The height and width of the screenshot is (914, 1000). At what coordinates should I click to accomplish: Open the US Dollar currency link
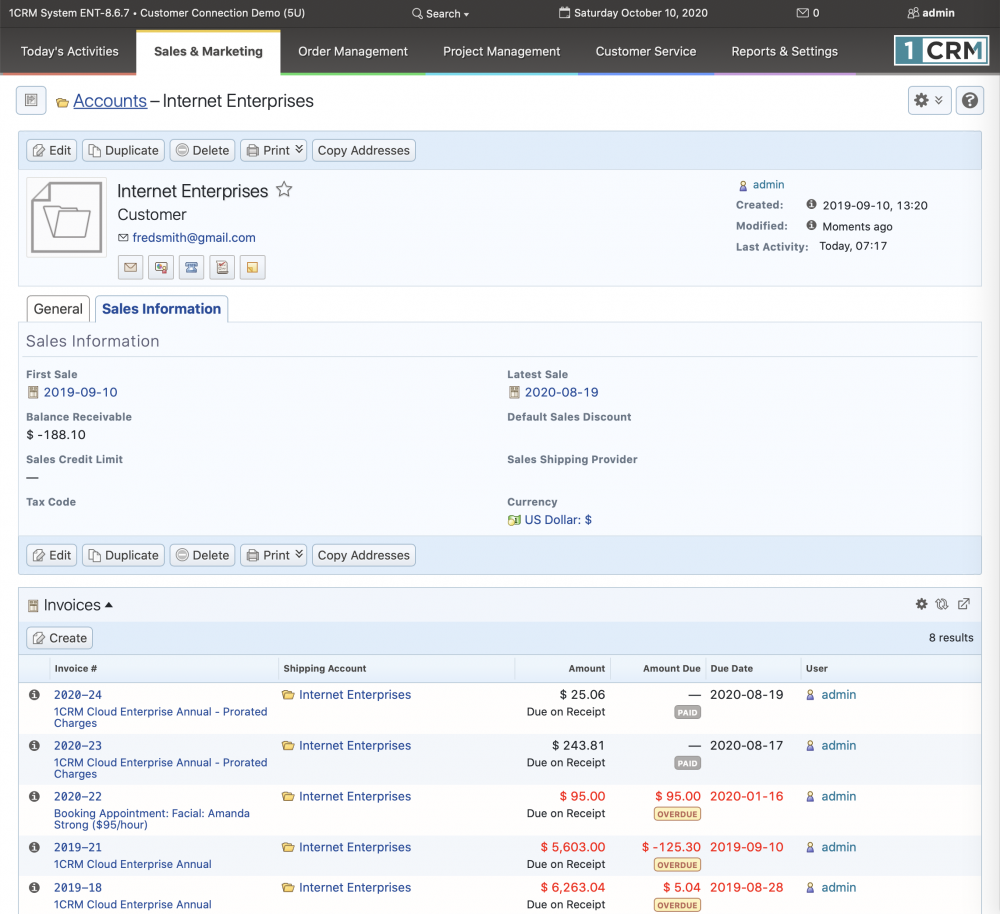click(x=560, y=519)
